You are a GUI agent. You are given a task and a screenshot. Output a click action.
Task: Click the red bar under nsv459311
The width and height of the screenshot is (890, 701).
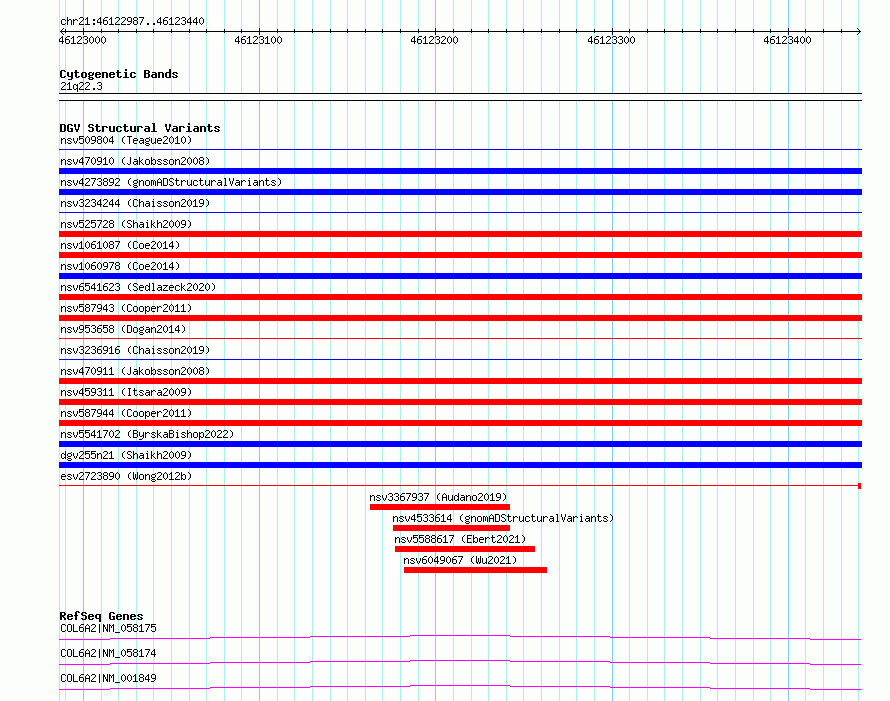pos(460,402)
